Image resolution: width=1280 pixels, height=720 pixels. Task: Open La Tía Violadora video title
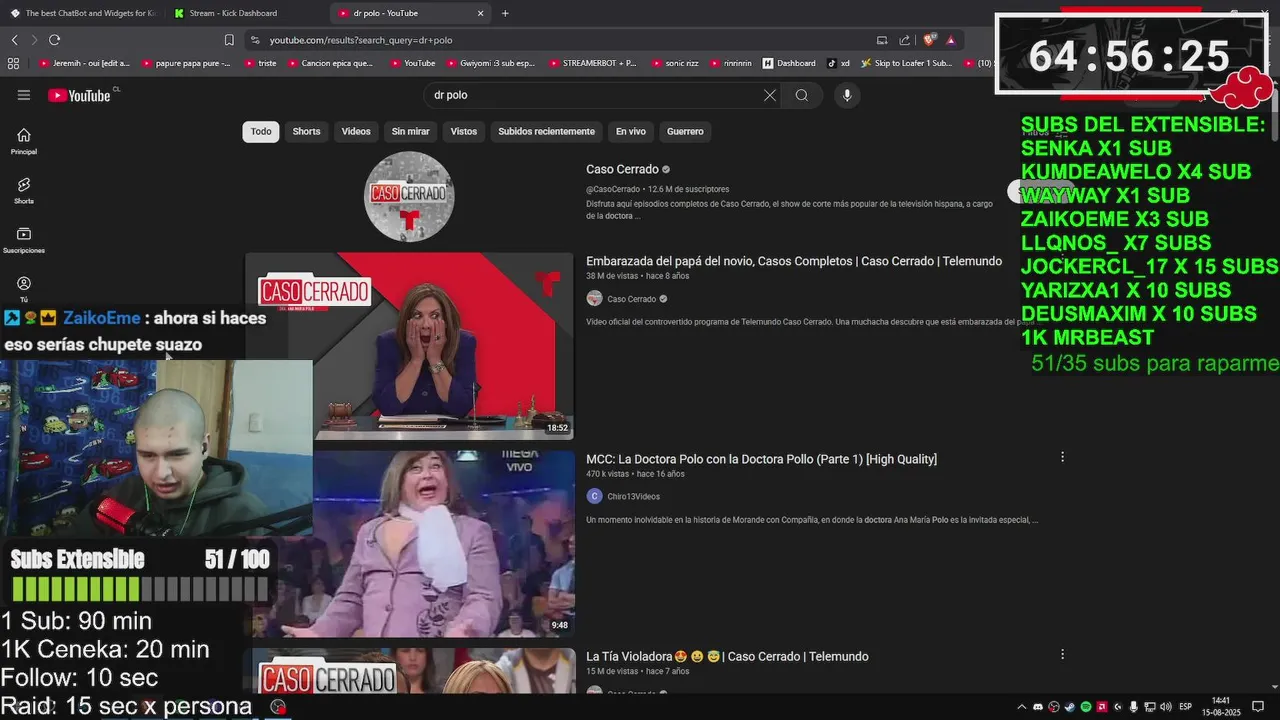[727, 656]
